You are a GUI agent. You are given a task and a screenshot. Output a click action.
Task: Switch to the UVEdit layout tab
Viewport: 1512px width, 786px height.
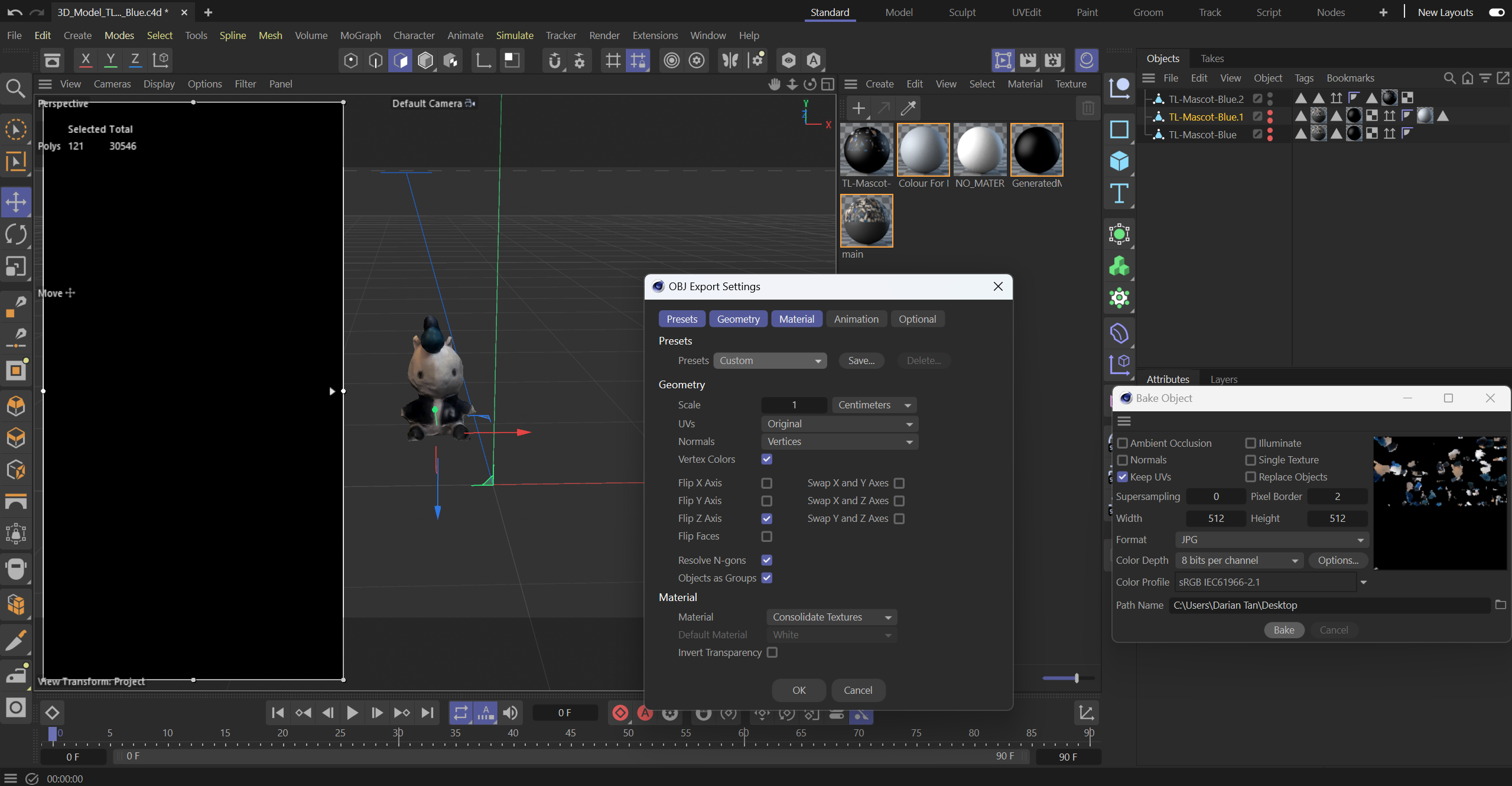point(1026,12)
